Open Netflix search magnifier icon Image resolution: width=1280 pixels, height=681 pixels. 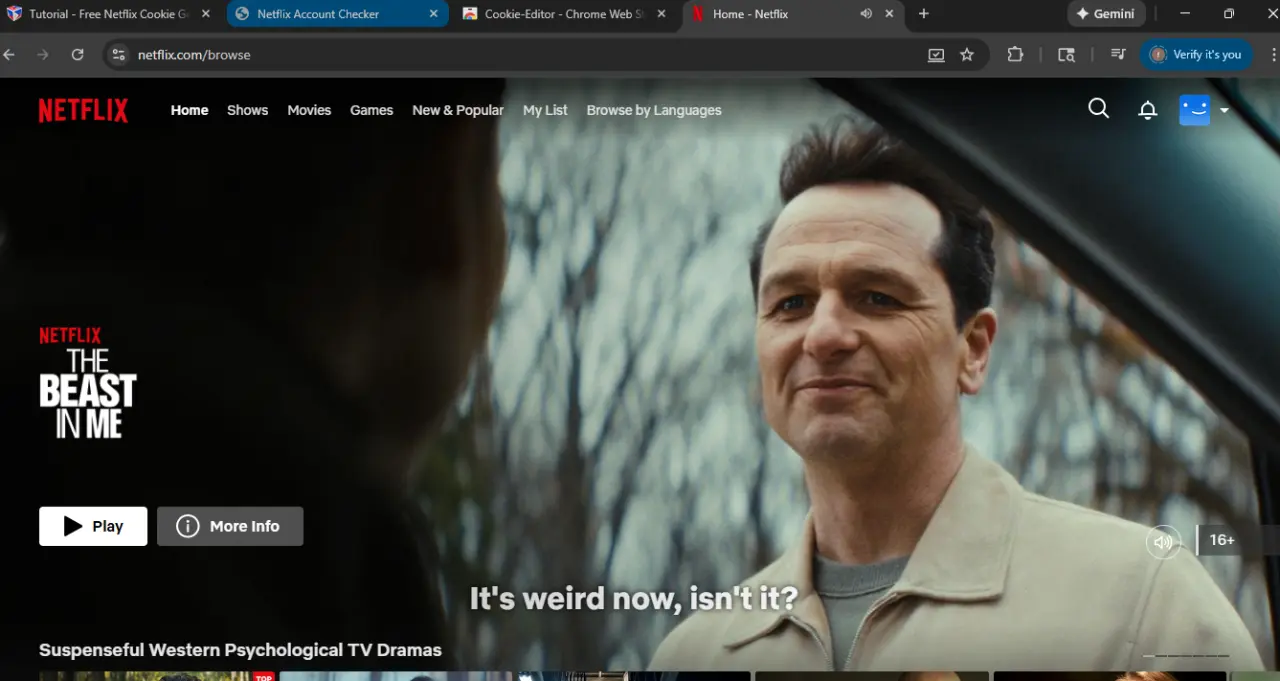click(1098, 109)
